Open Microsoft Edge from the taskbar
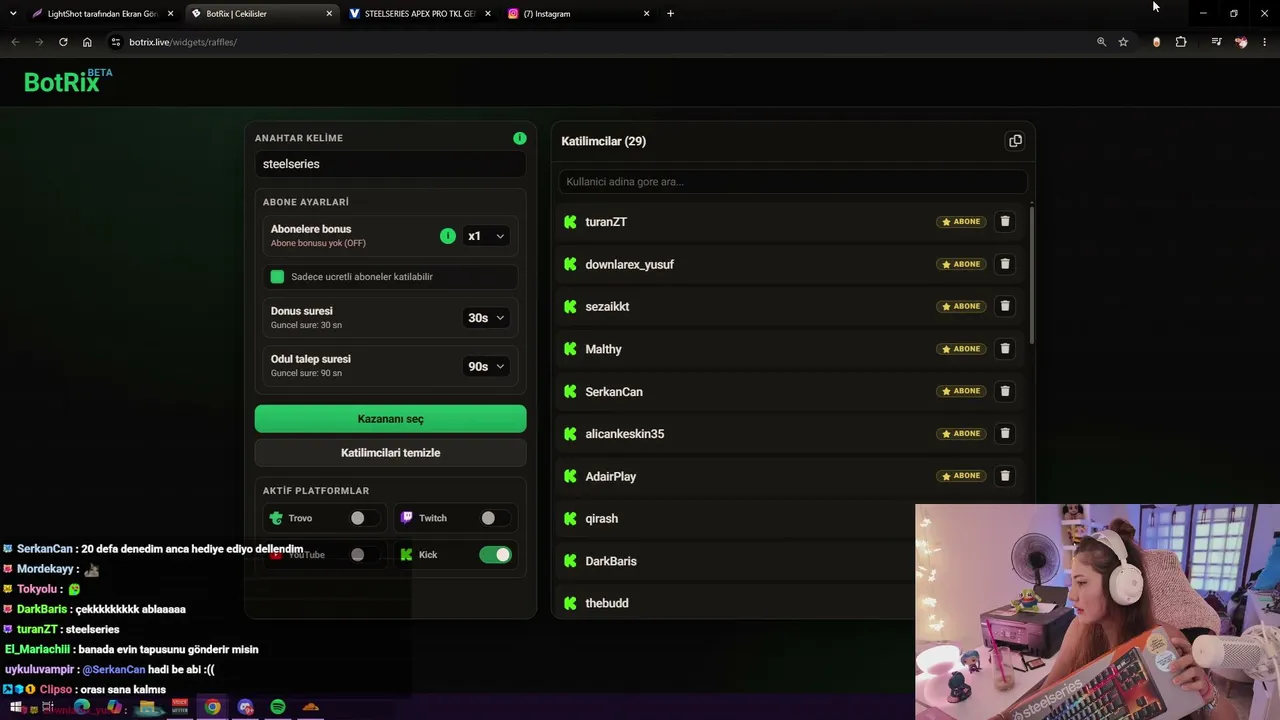The image size is (1280, 720). tap(82, 707)
